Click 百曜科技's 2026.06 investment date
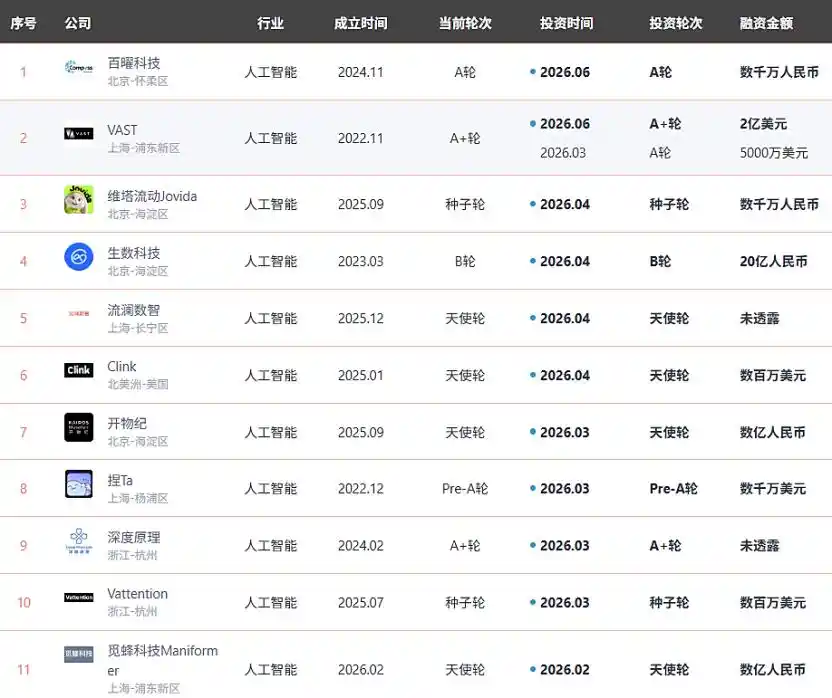 565,72
